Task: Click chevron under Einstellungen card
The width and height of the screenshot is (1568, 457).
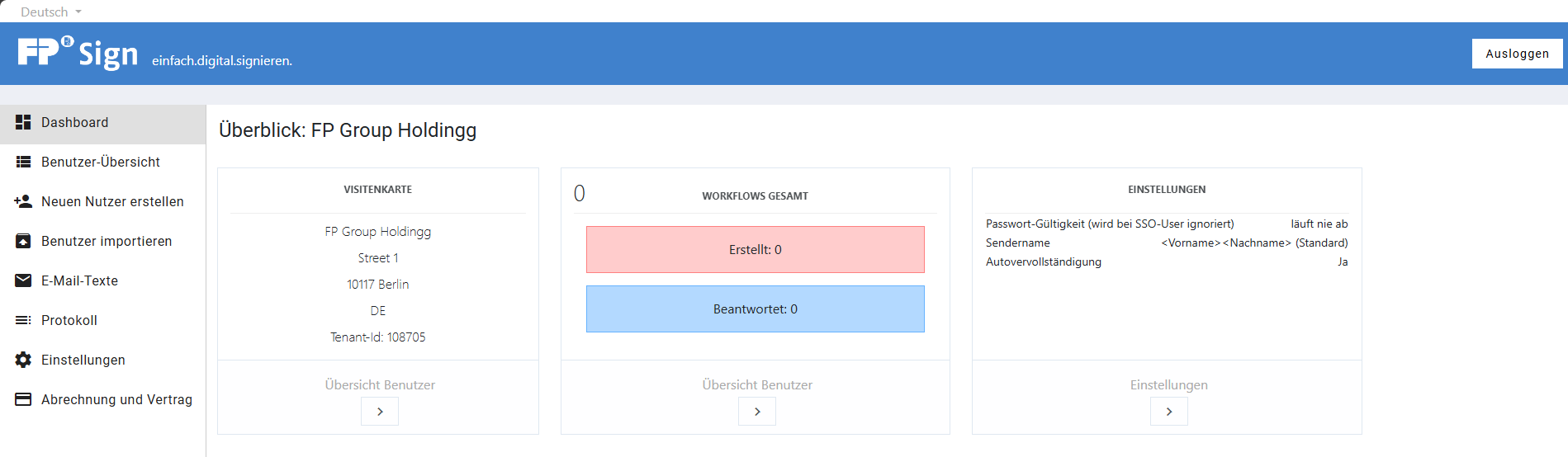Action: pos(1169,412)
